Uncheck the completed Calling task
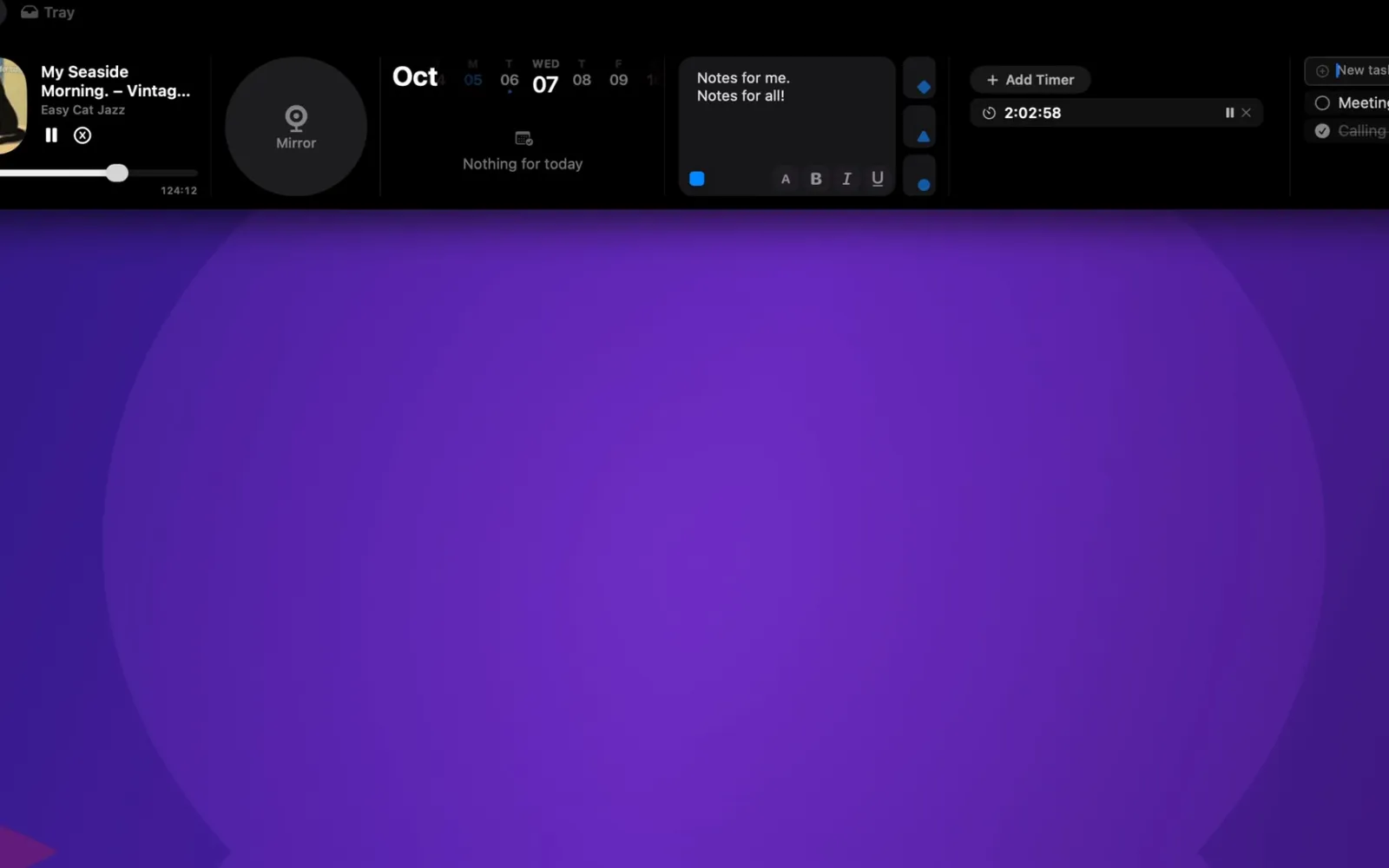Image resolution: width=1389 pixels, height=868 pixels. click(1322, 131)
